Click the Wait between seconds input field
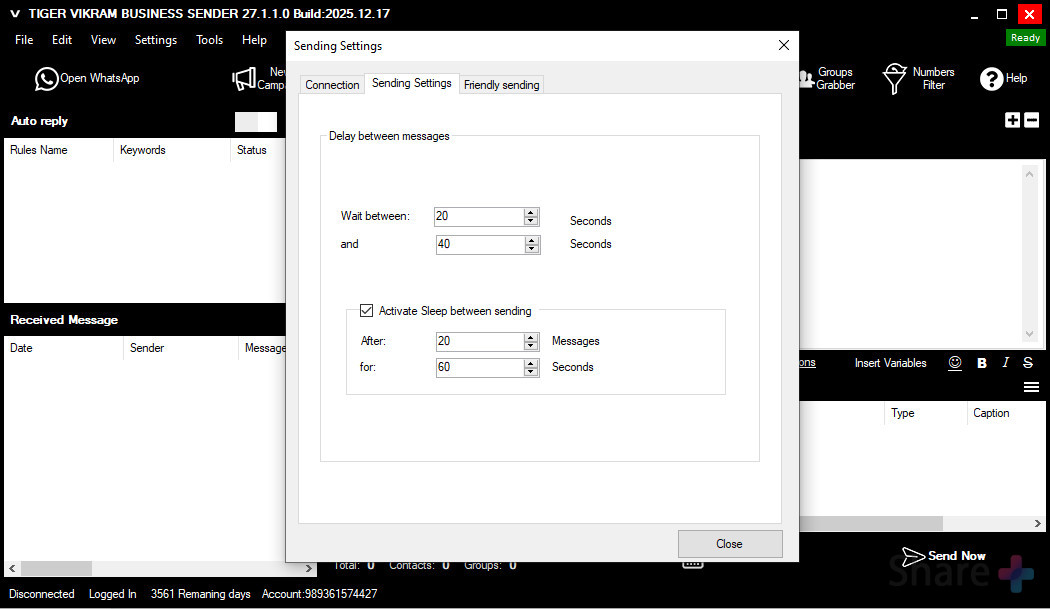The width and height of the screenshot is (1050, 609). [x=479, y=216]
